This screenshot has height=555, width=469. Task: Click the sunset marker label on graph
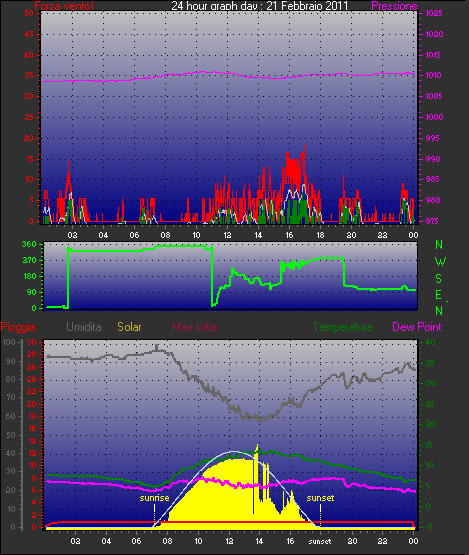[x=320, y=498]
